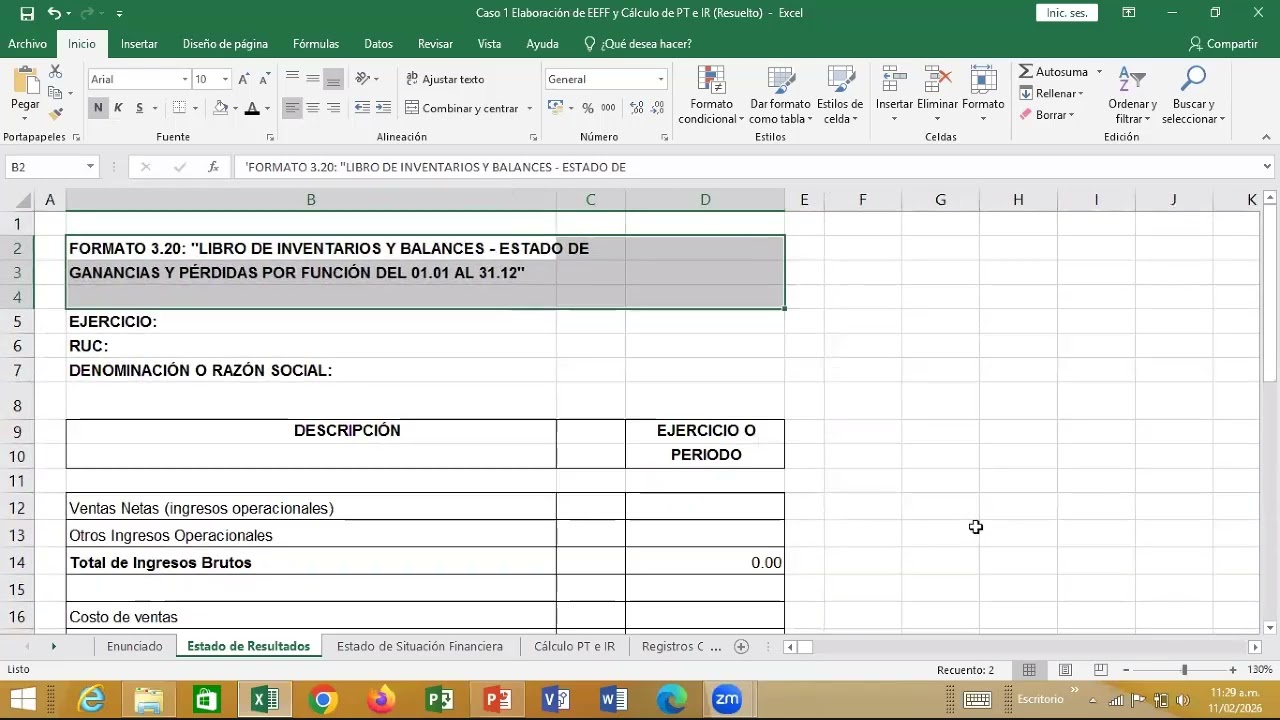The height and width of the screenshot is (720, 1280).
Task: Select cell D14 showing 0.00
Action: click(x=705, y=563)
